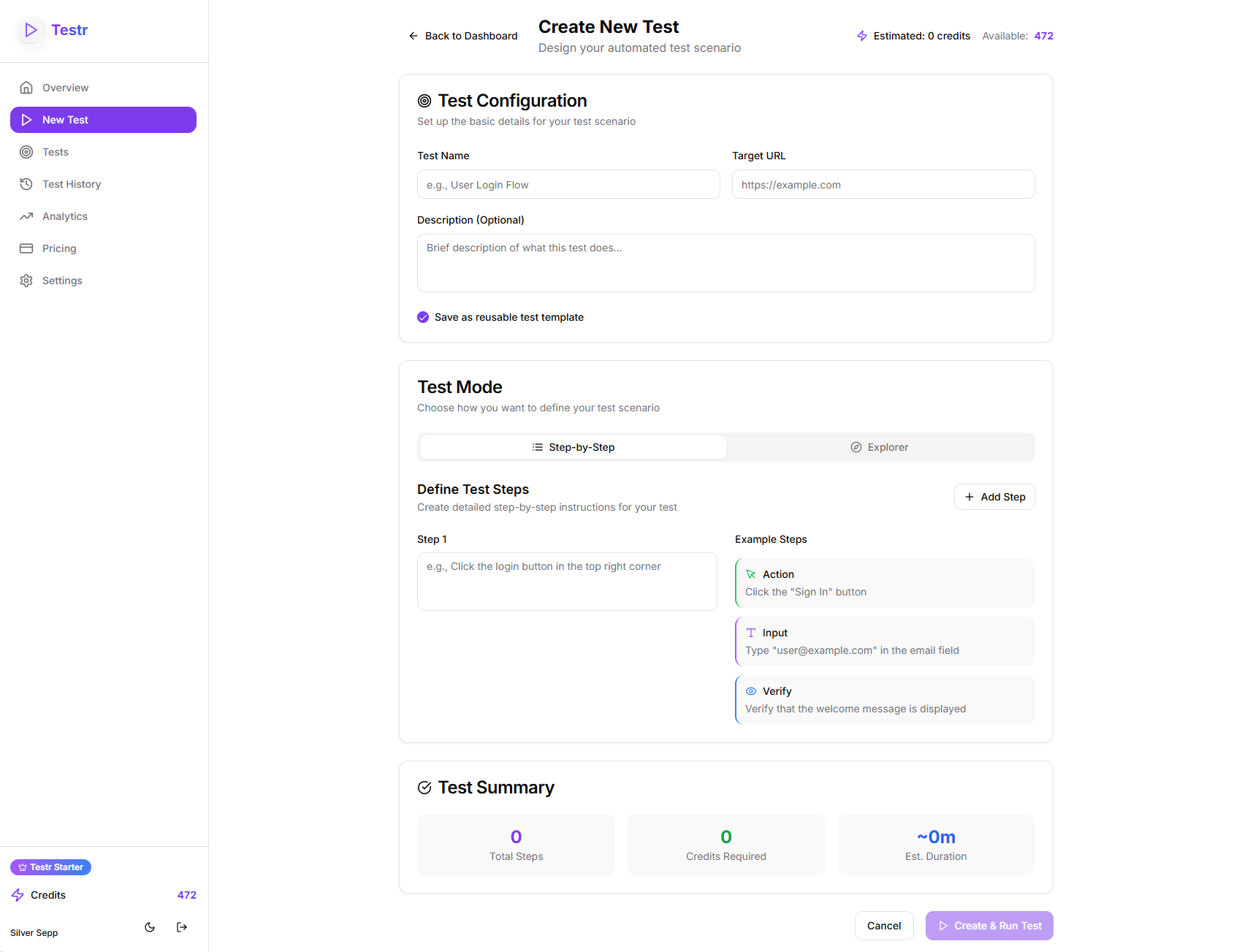
Task: Select New Test in sidebar
Action: click(x=103, y=120)
